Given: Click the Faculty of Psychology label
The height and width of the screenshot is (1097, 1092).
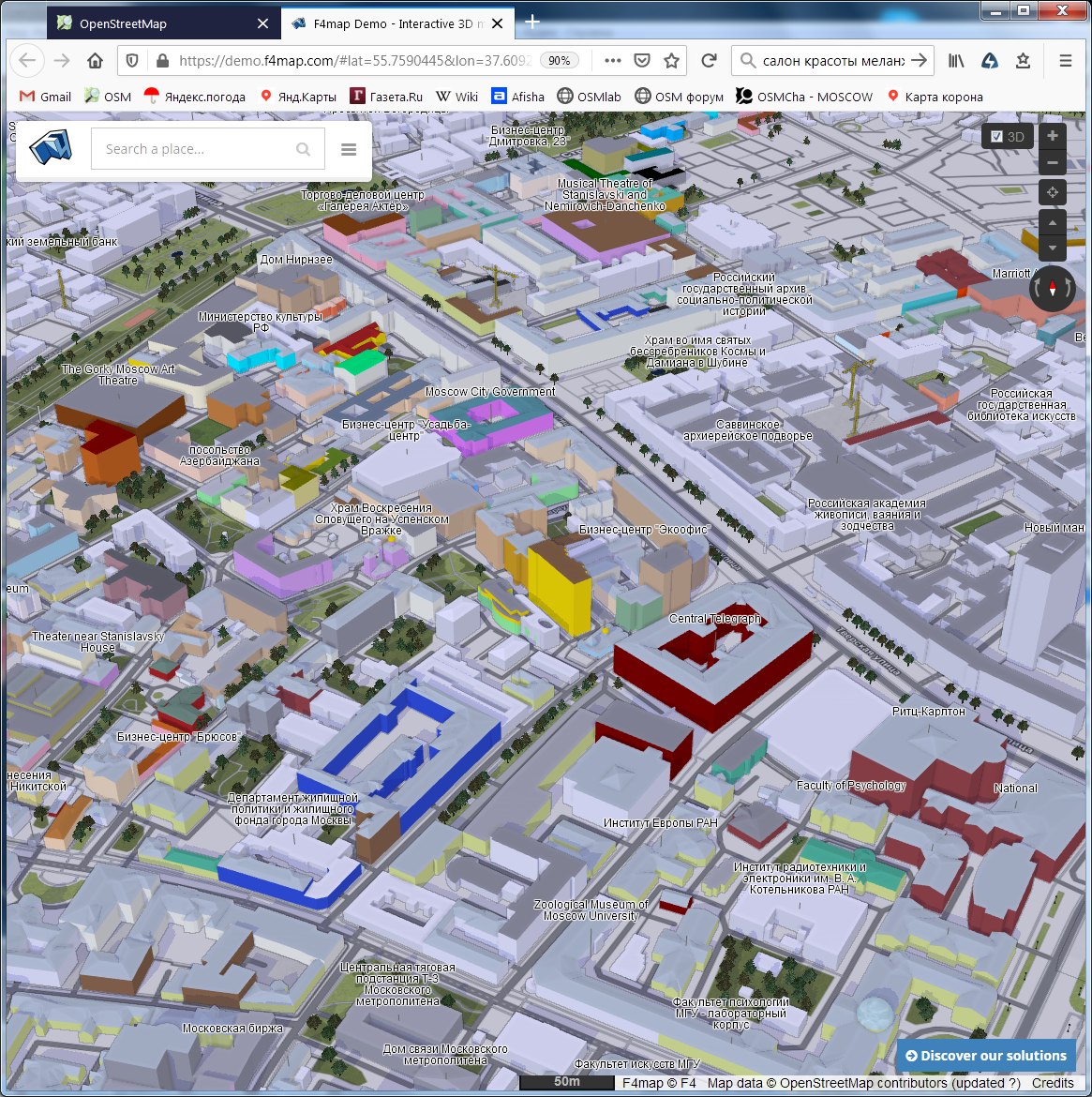Looking at the screenshot, I should (851, 786).
